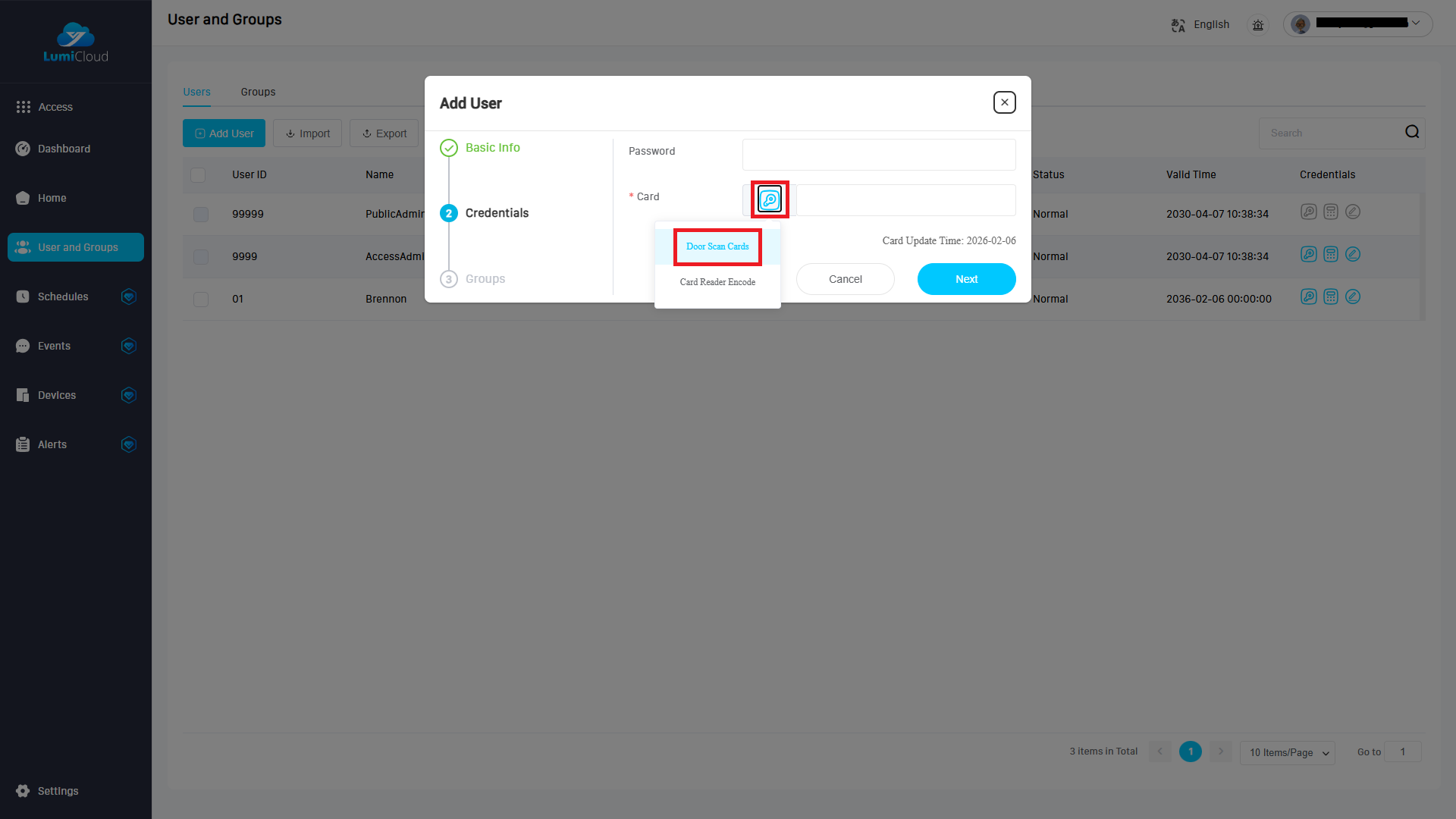Toggle the select-all checkbox in table header
Screen dimensions: 1456x819
pyautogui.click(x=198, y=175)
